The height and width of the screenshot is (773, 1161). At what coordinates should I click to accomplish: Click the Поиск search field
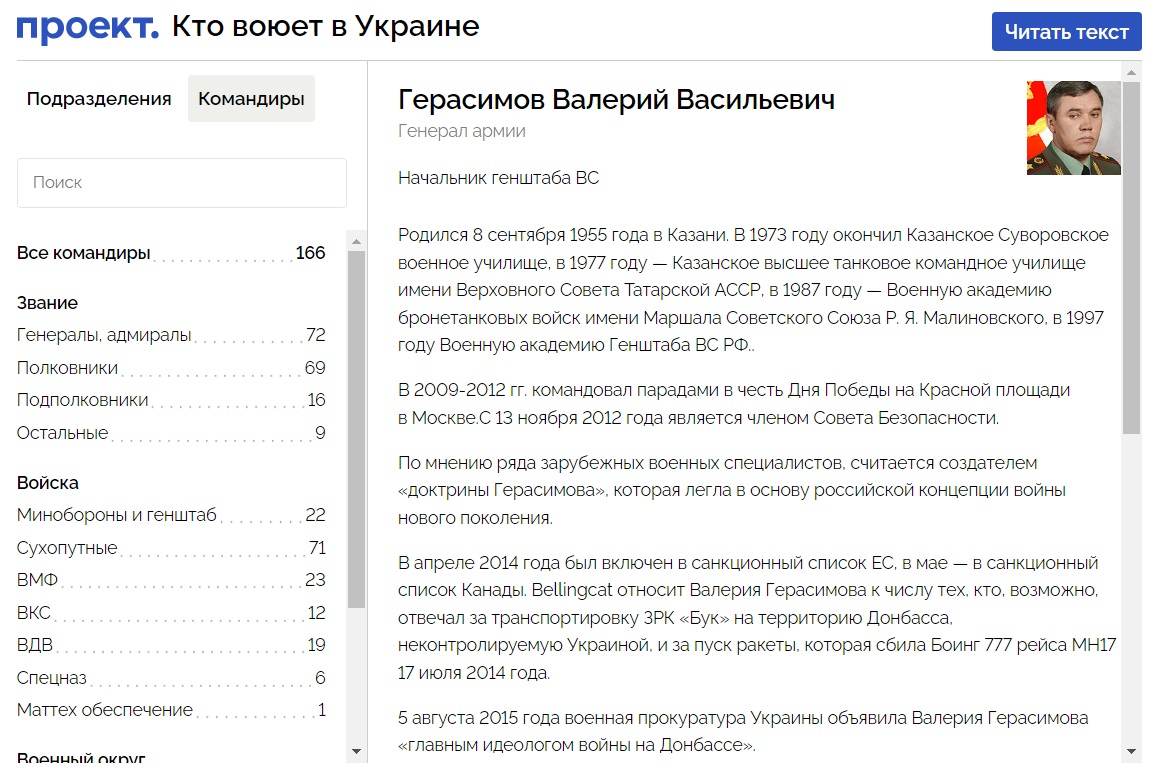pos(181,182)
